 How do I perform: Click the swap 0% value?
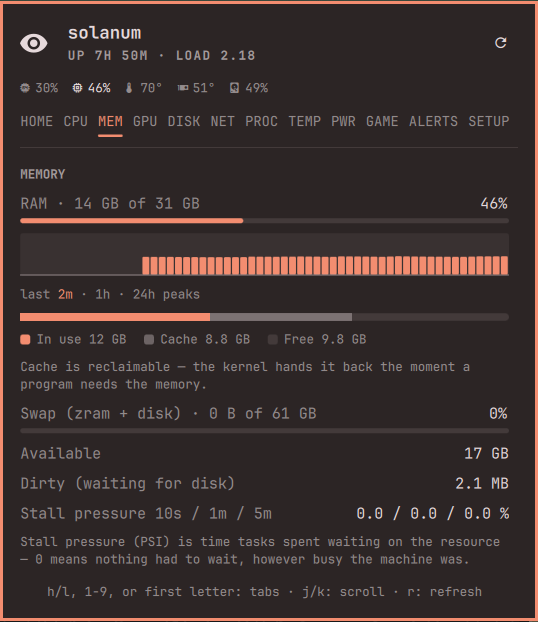click(498, 414)
